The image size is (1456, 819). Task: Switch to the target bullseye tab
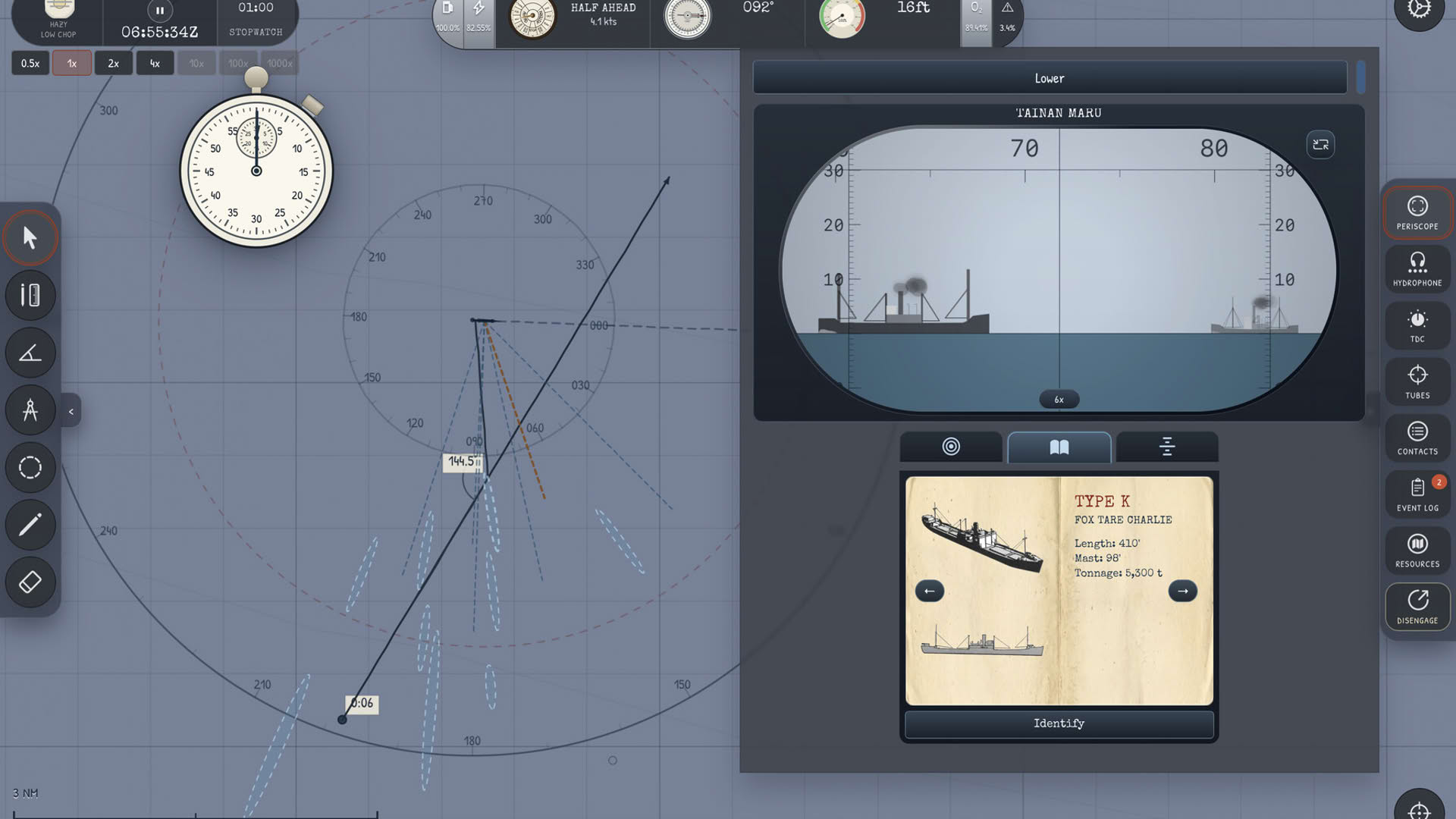(951, 447)
